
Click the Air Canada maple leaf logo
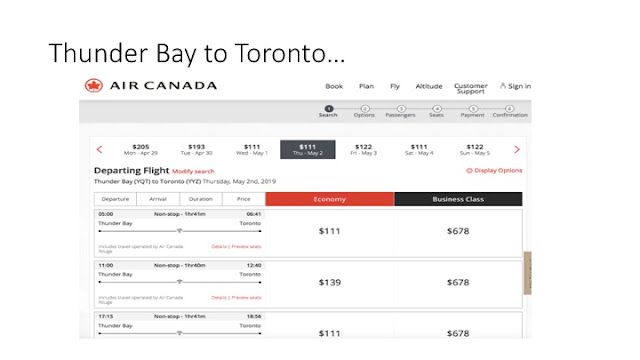(94, 86)
